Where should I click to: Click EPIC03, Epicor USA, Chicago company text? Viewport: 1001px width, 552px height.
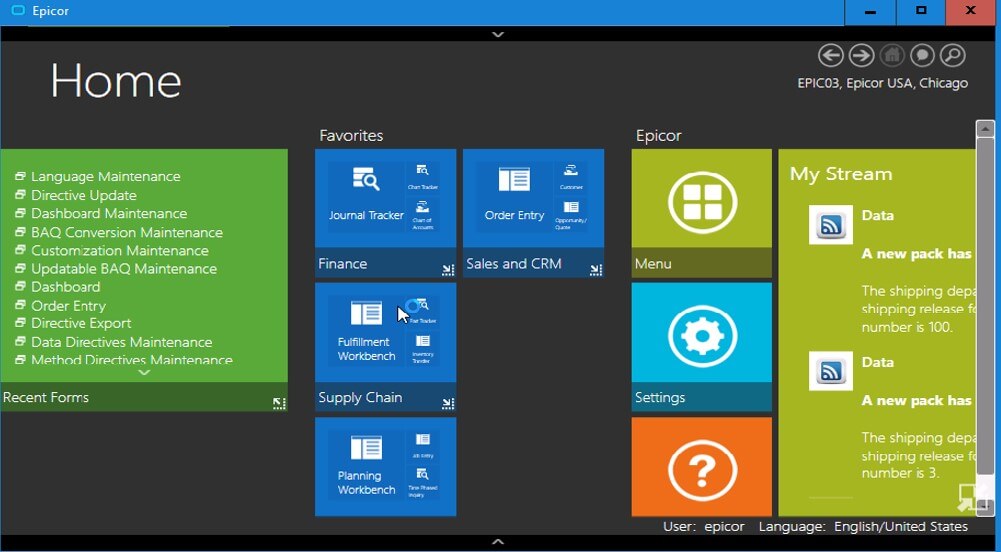882,83
